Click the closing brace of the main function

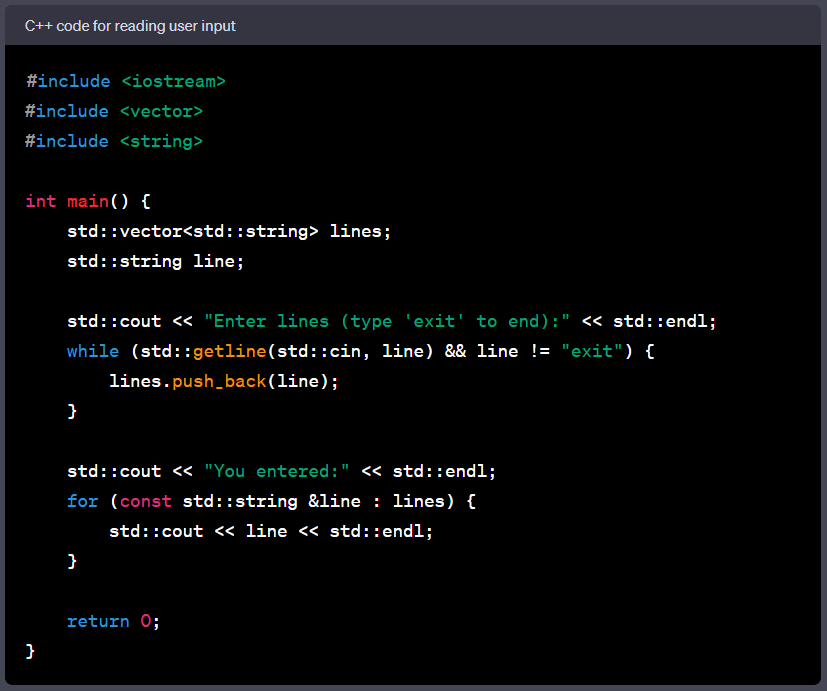click(x=30, y=651)
